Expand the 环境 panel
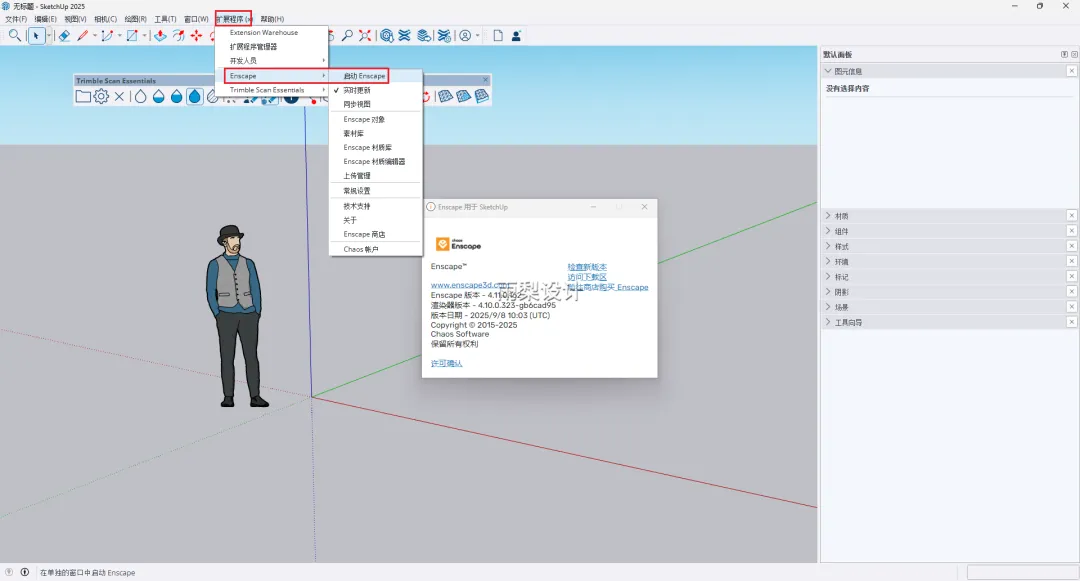Image resolution: width=1080 pixels, height=581 pixels. click(x=828, y=261)
